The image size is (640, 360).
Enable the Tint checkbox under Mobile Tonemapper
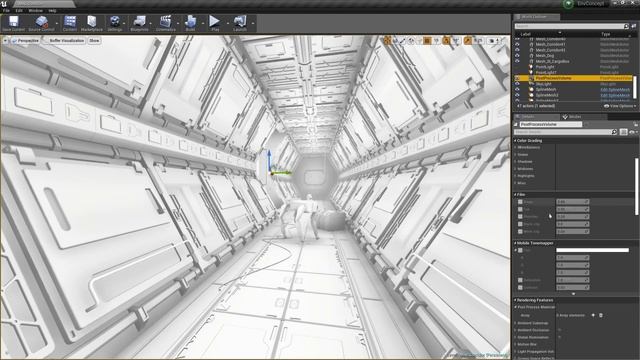520,250
